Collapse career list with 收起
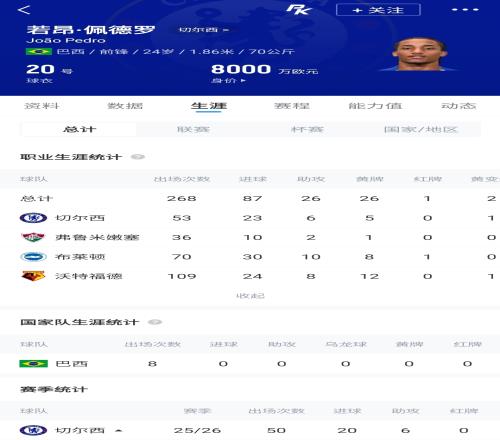The width and height of the screenshot is (500, 440). (x=250, y=296)
